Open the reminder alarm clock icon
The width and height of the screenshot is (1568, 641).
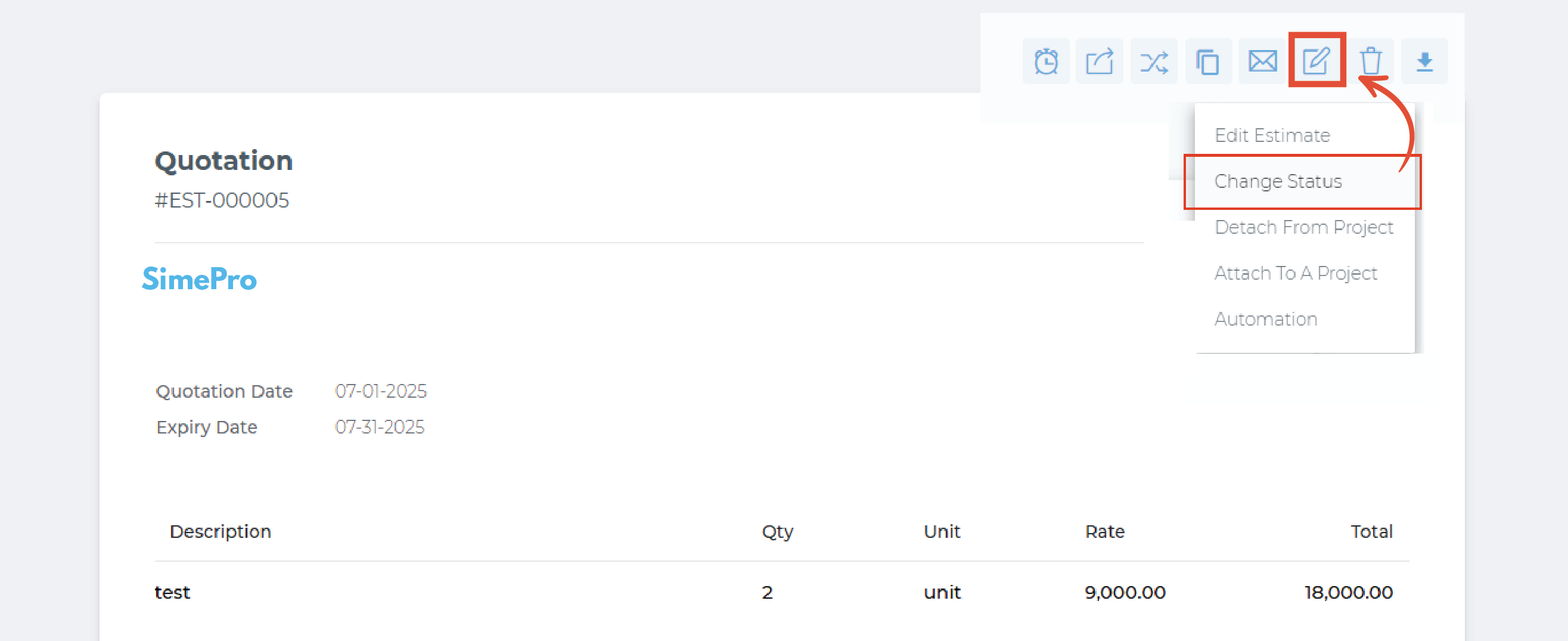coord(1046,61)
